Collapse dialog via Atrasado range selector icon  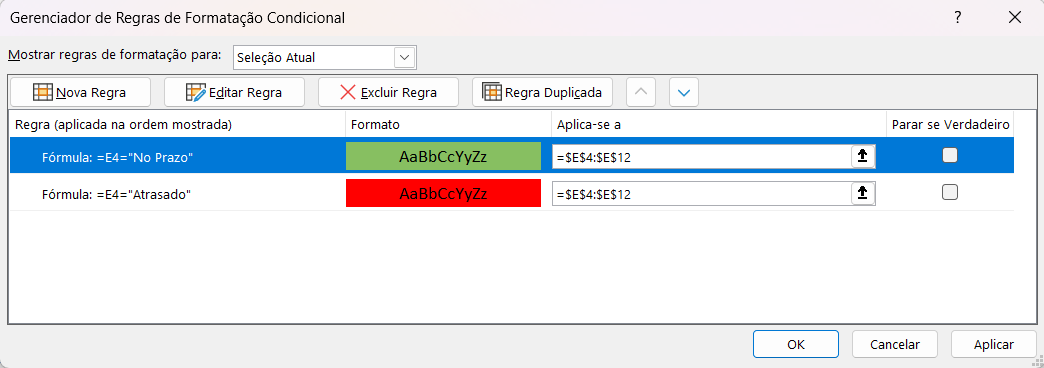[x=862, y=194]
